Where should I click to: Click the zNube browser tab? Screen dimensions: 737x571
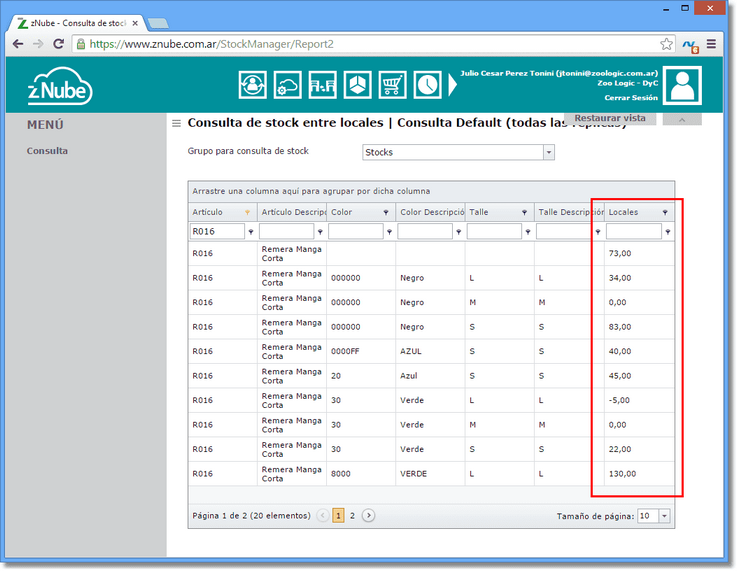tap(78, 23)
